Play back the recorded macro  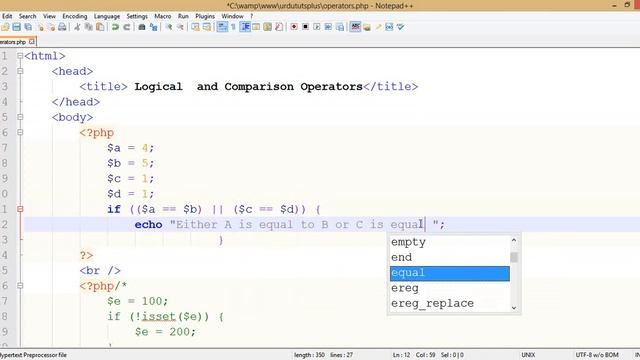pos(316,27)
